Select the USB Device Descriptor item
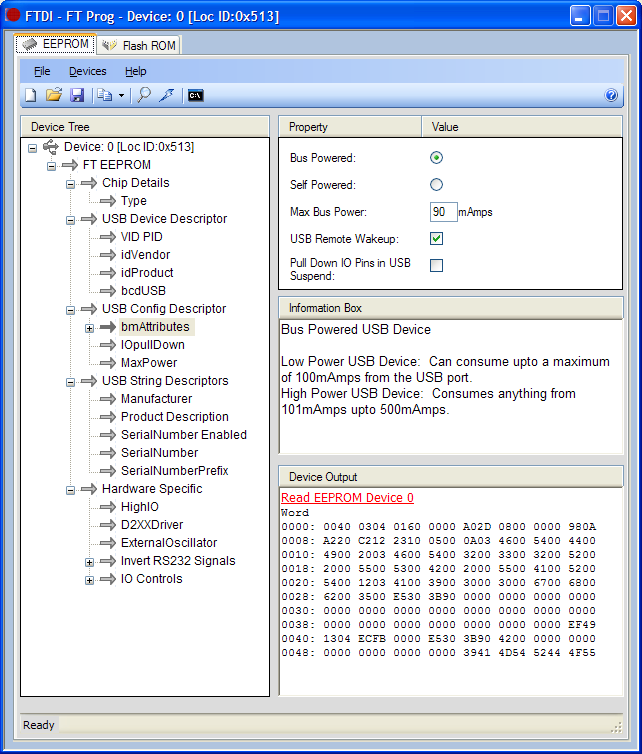This screenshot has height=754, width=642. tap(164, 219)
